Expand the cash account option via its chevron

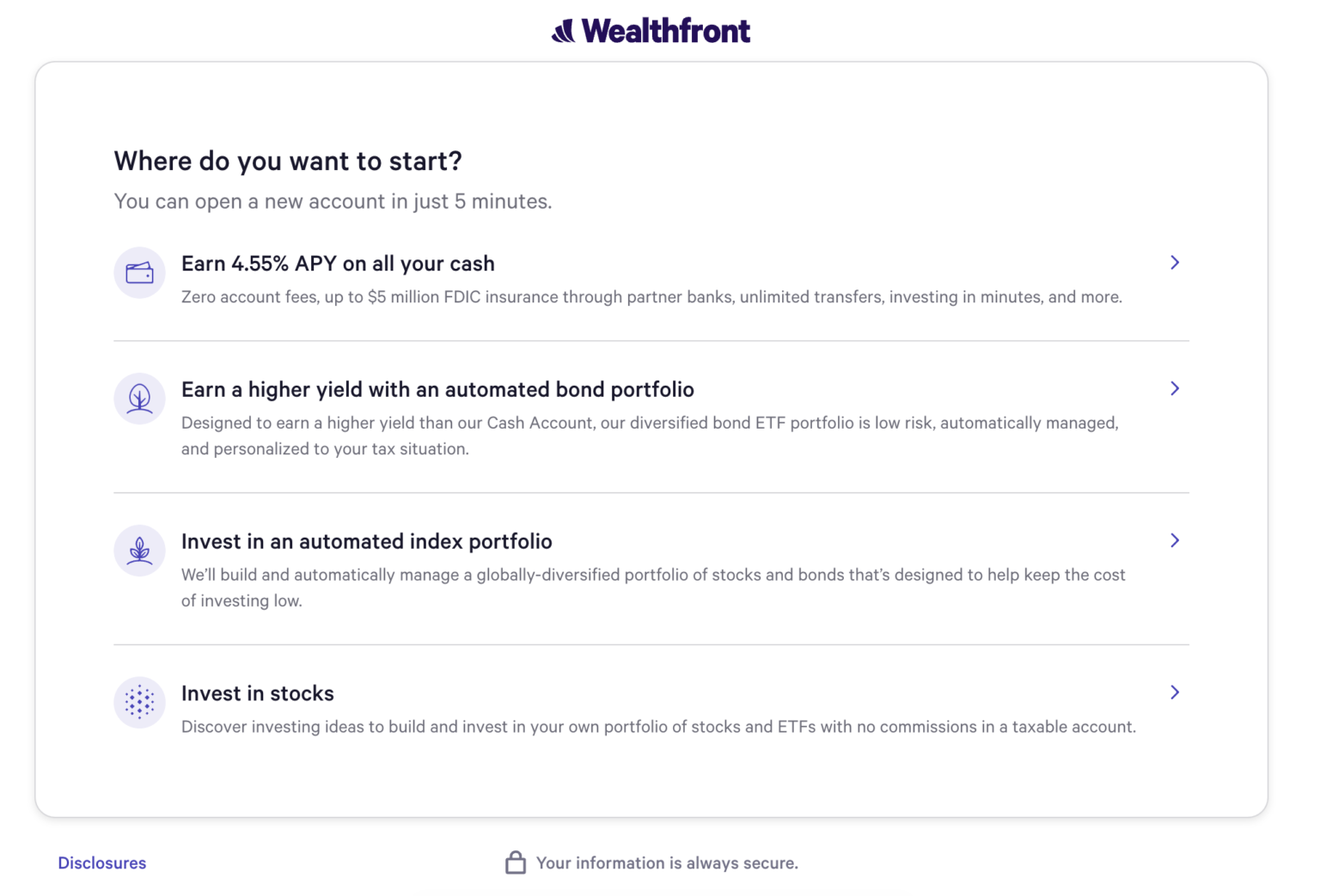1175,263
